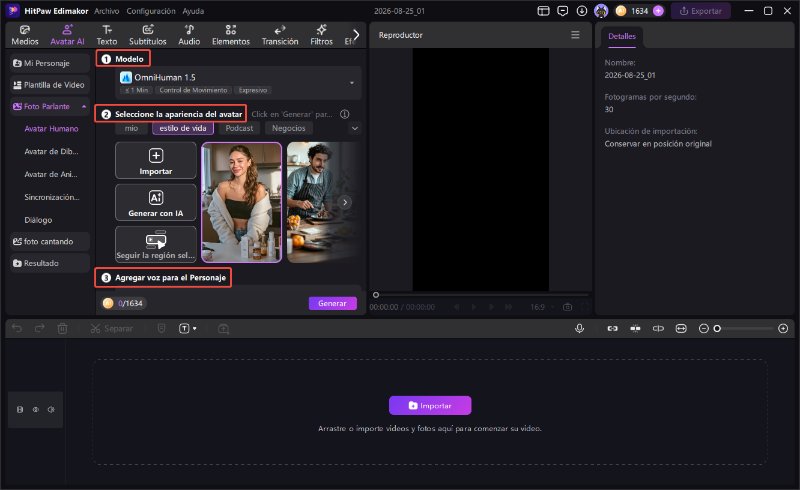Expand avatar category list chevron
800x490 pixels.
pyautogui.click(x=355, y=128)
